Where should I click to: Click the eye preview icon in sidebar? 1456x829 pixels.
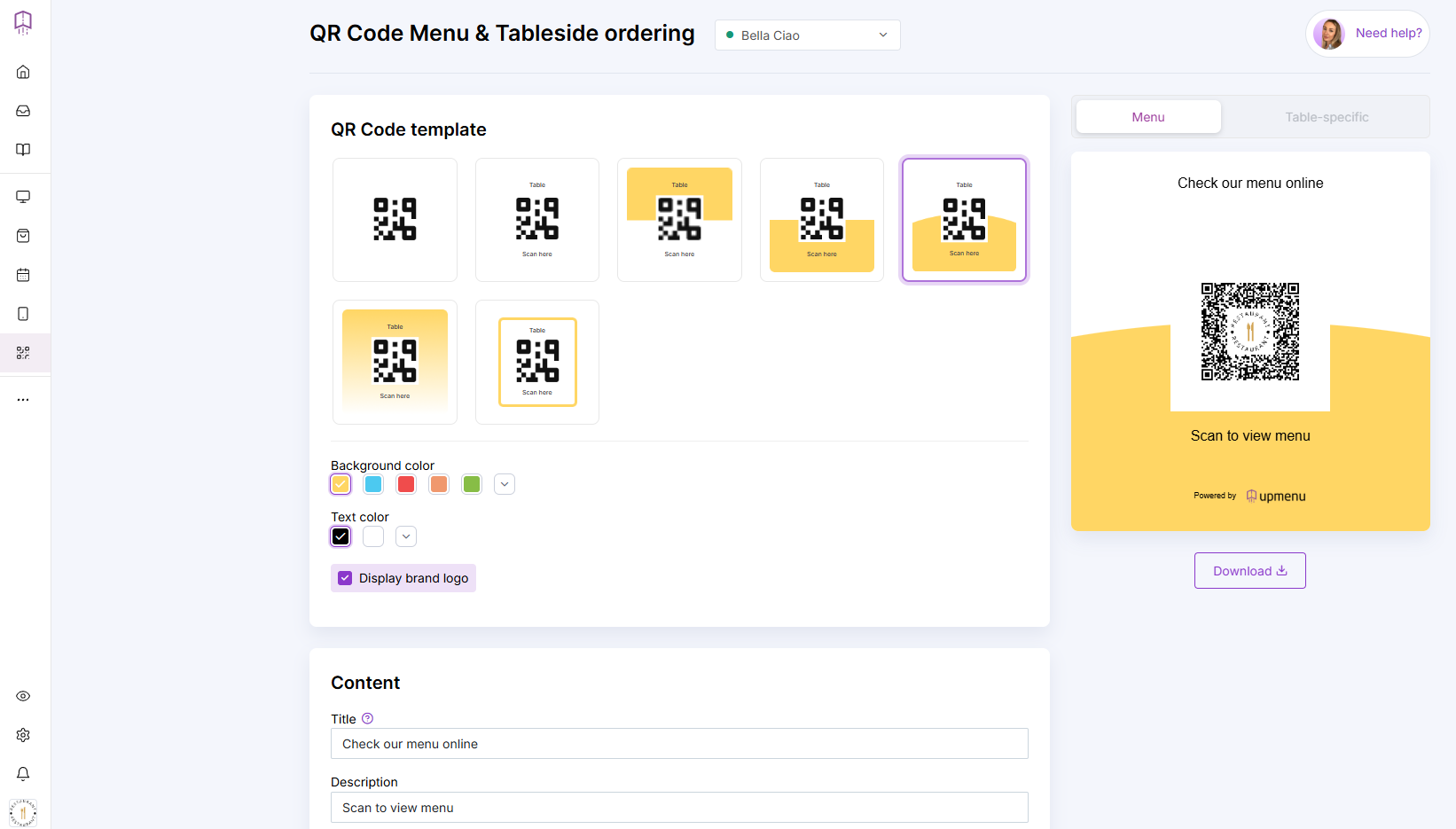(23, 696)
